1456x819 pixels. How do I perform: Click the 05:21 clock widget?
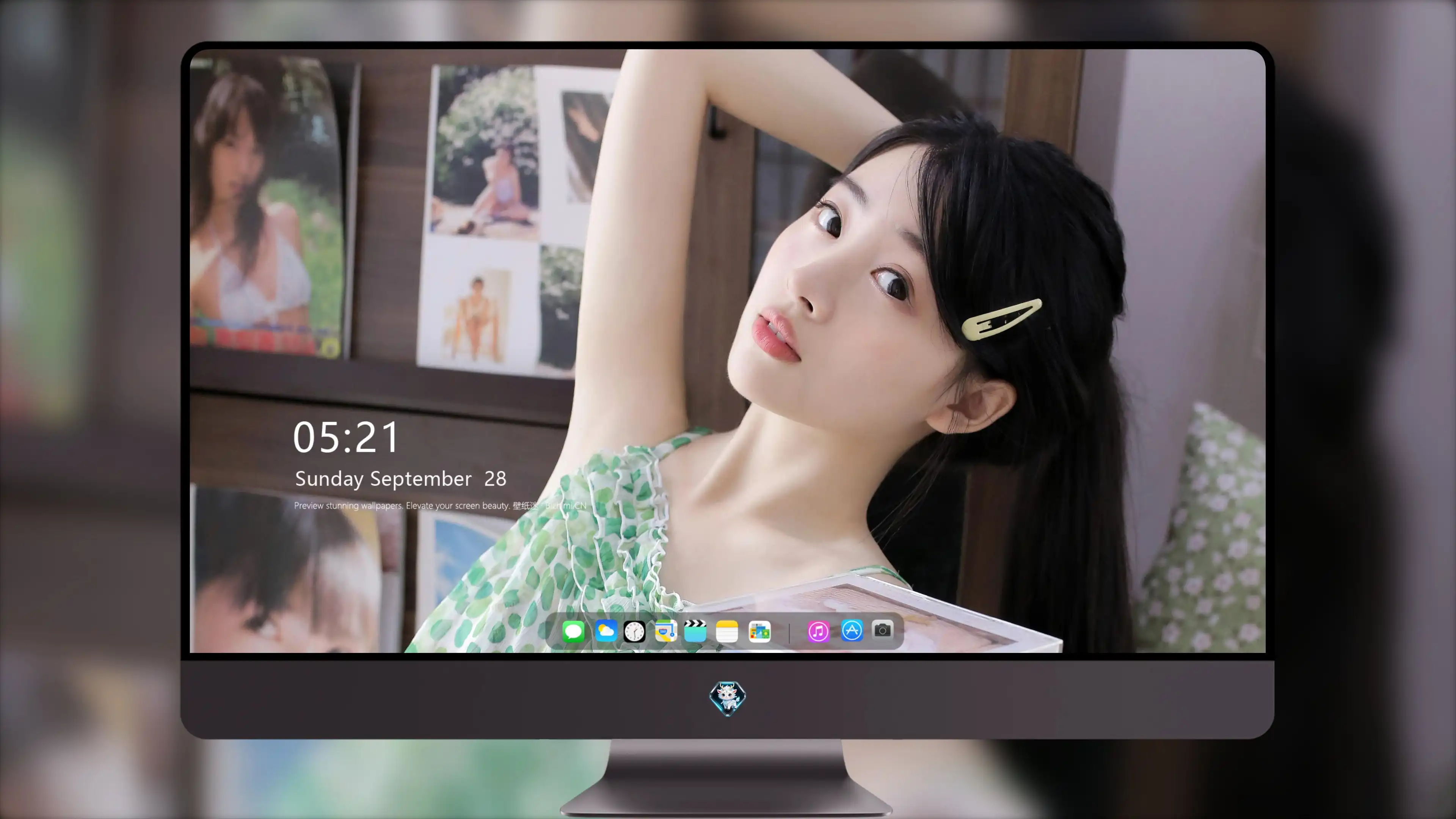coord(345,438)
